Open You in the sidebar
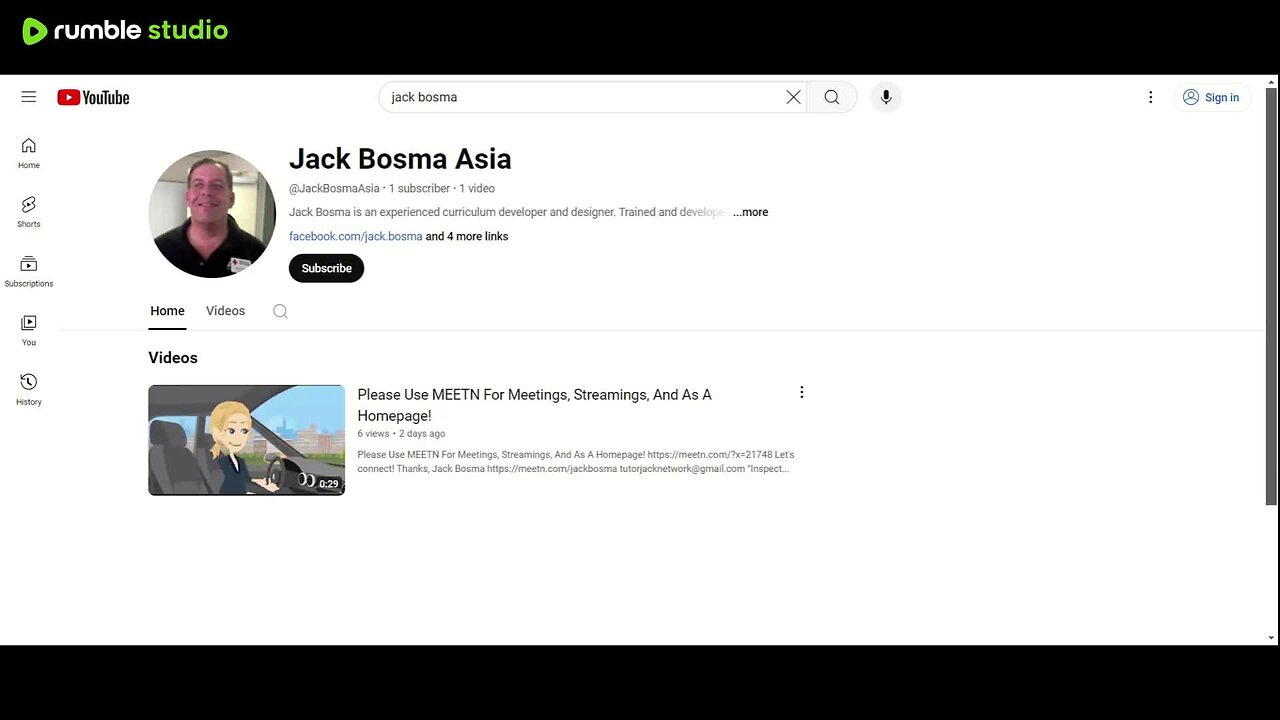Viewport: 1280px width, 720px height. point(29,330)
